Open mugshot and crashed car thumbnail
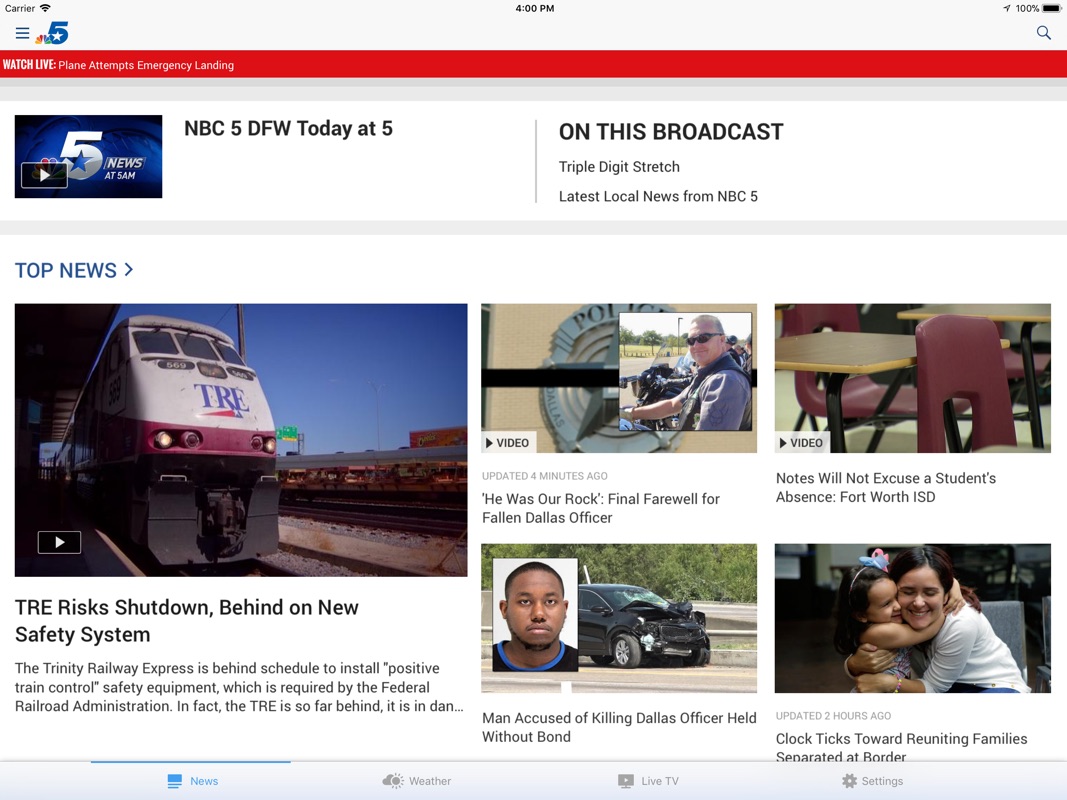Screen dimensions: 1067x800 (619, 618)
